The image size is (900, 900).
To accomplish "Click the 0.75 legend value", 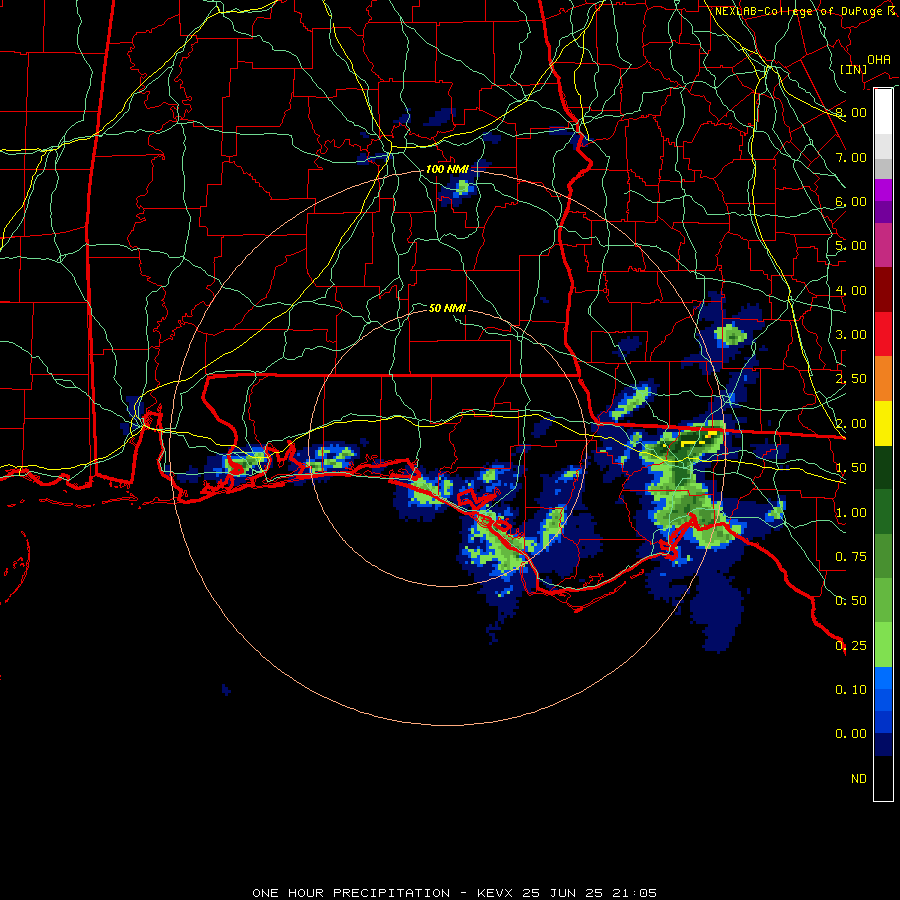I will pyautogui.click(x=851, y=557).
